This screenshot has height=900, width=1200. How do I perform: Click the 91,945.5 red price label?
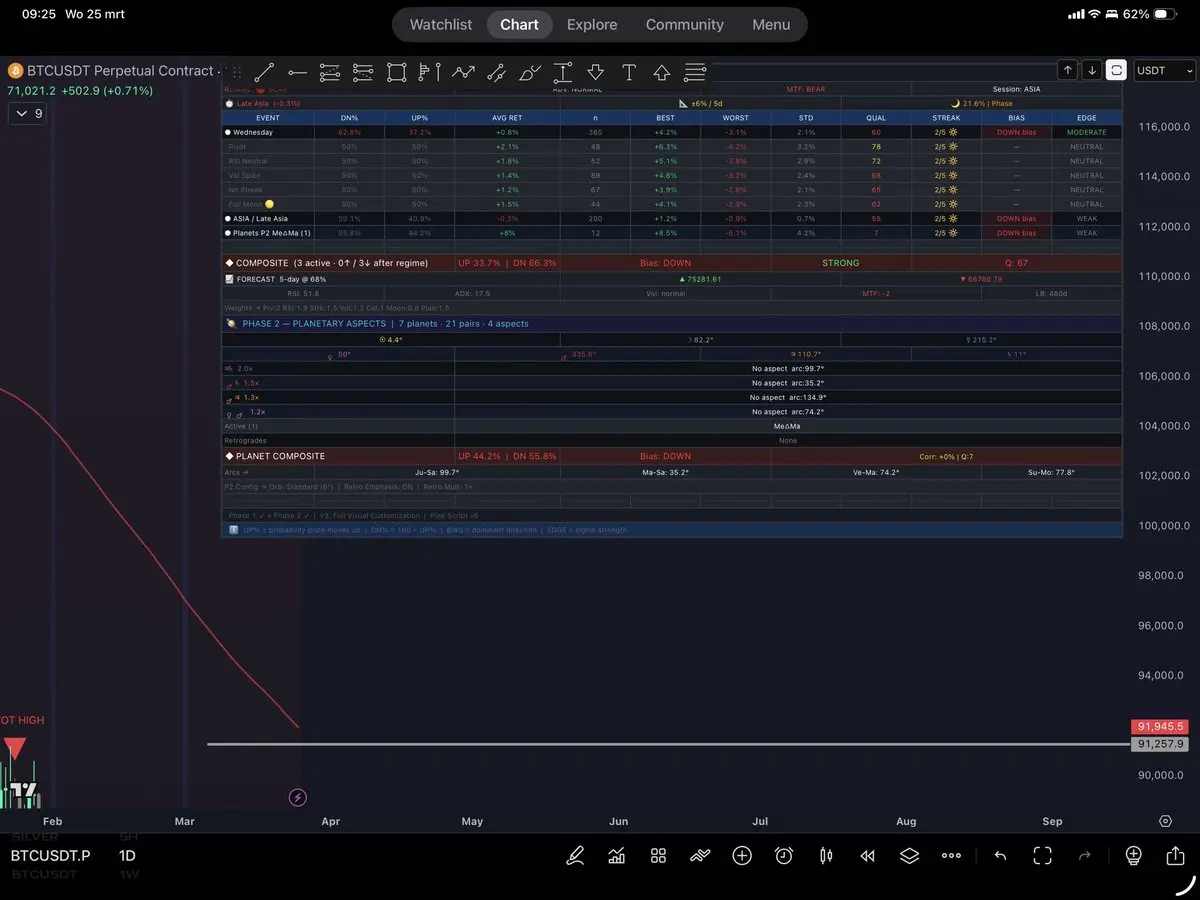click(x=1159, y=727)
